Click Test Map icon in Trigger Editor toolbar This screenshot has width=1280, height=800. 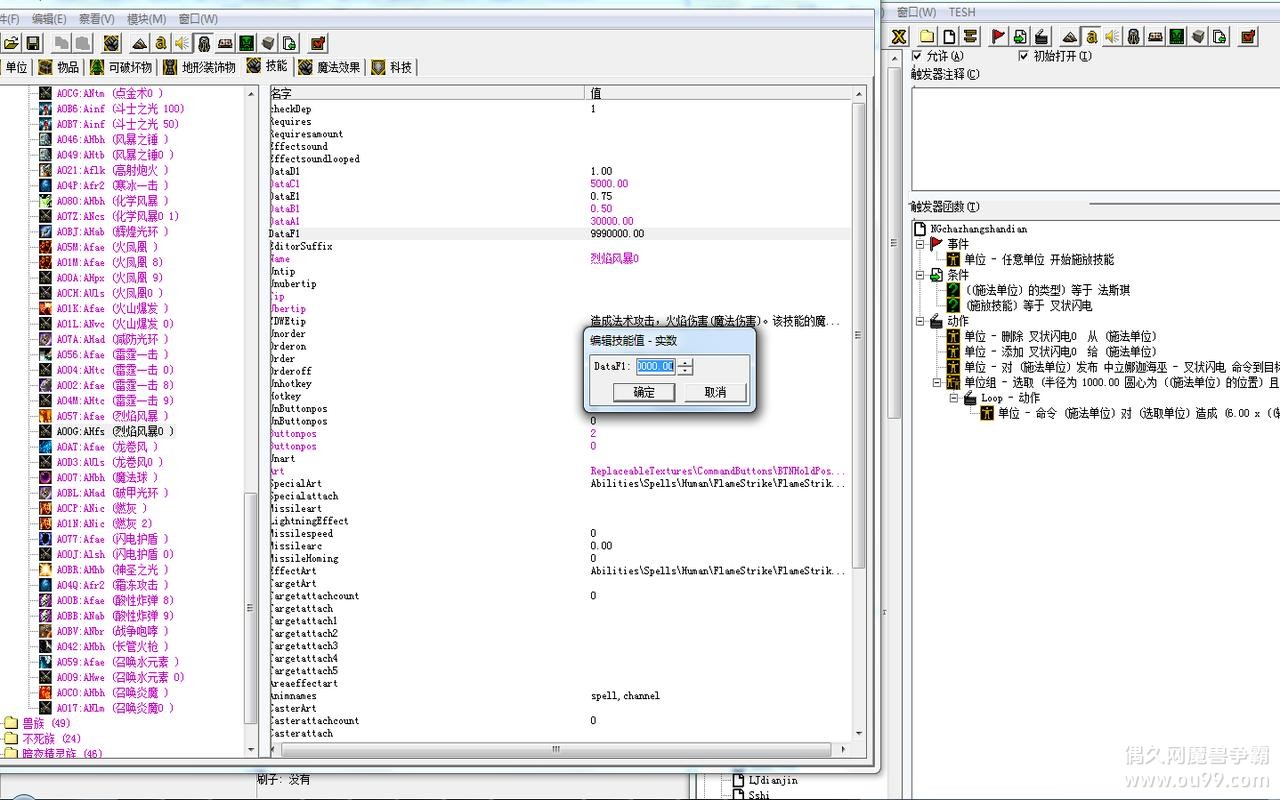pyautogui.click(x=1249, y=37)
